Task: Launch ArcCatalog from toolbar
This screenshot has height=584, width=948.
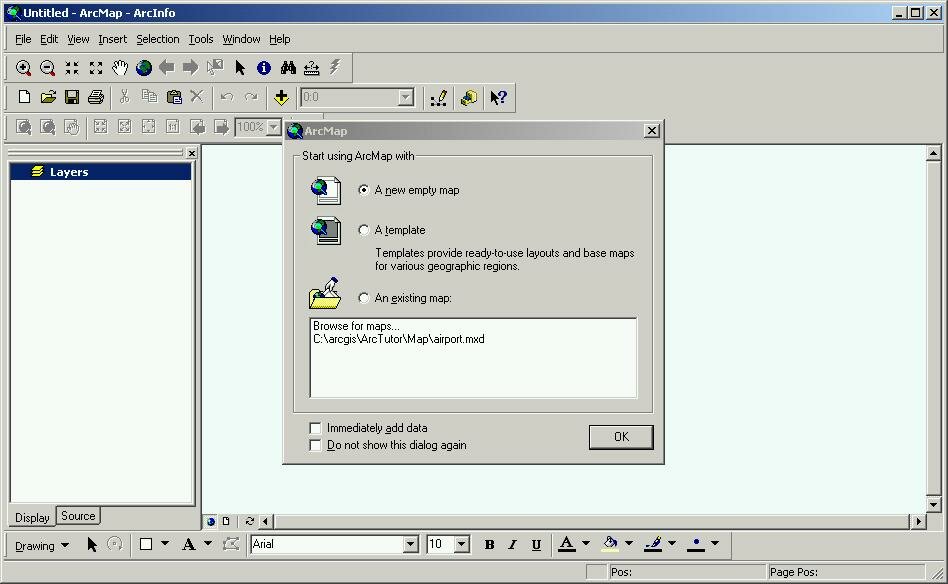Action: (x=469, y=97)
